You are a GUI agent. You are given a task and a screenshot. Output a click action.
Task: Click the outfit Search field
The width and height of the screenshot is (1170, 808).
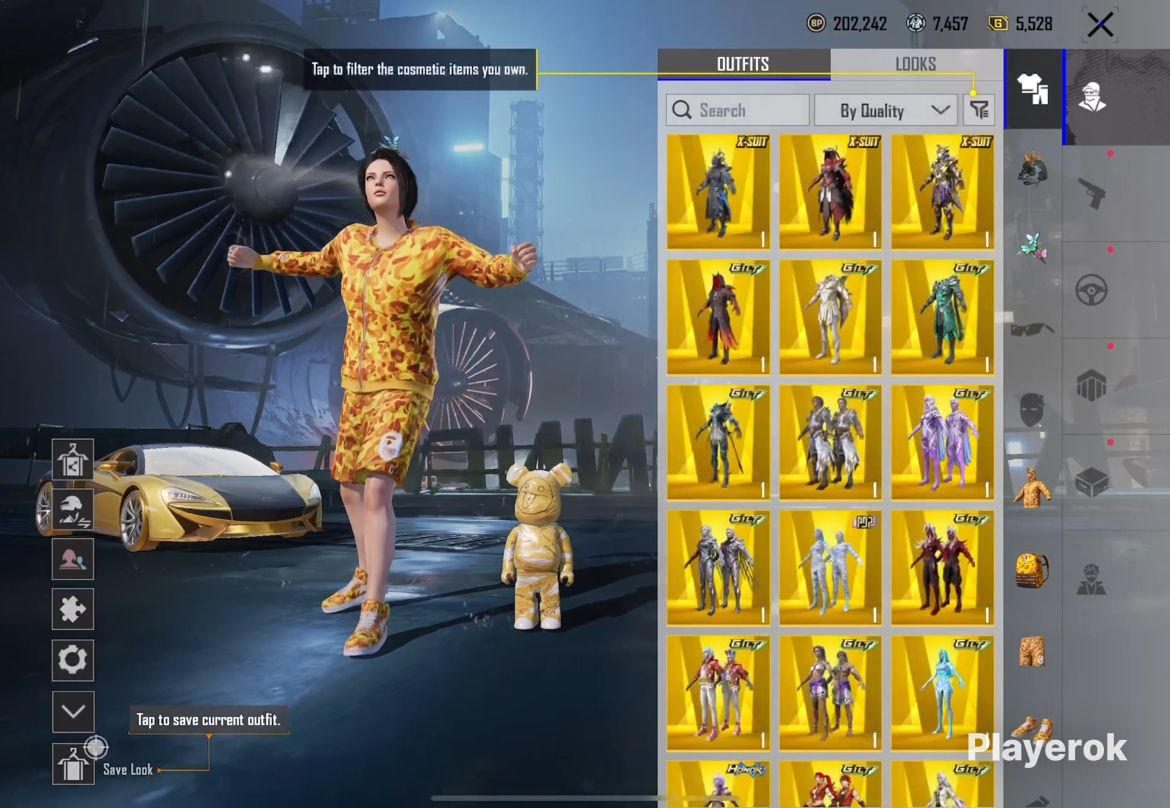[x=737, y=110]
